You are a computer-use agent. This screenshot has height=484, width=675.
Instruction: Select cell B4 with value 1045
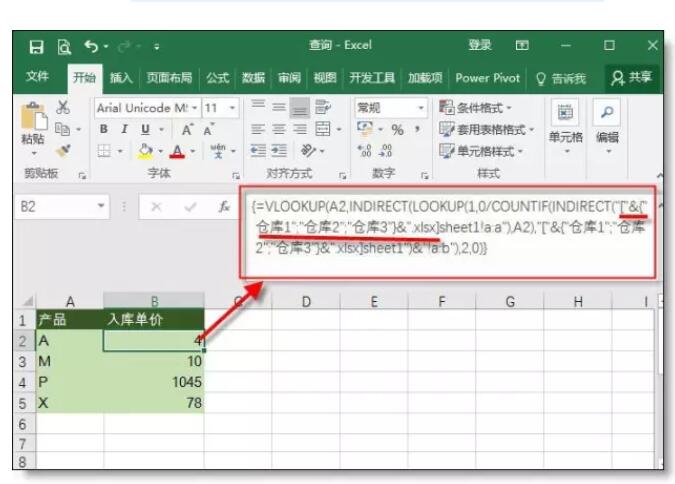(153, 382)
